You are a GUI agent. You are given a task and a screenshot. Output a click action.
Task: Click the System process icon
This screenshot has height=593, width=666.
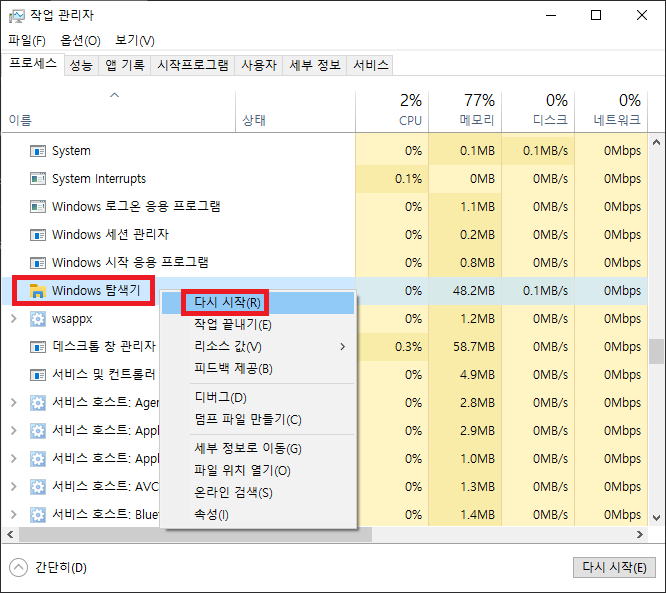click(x=38, y=151)
